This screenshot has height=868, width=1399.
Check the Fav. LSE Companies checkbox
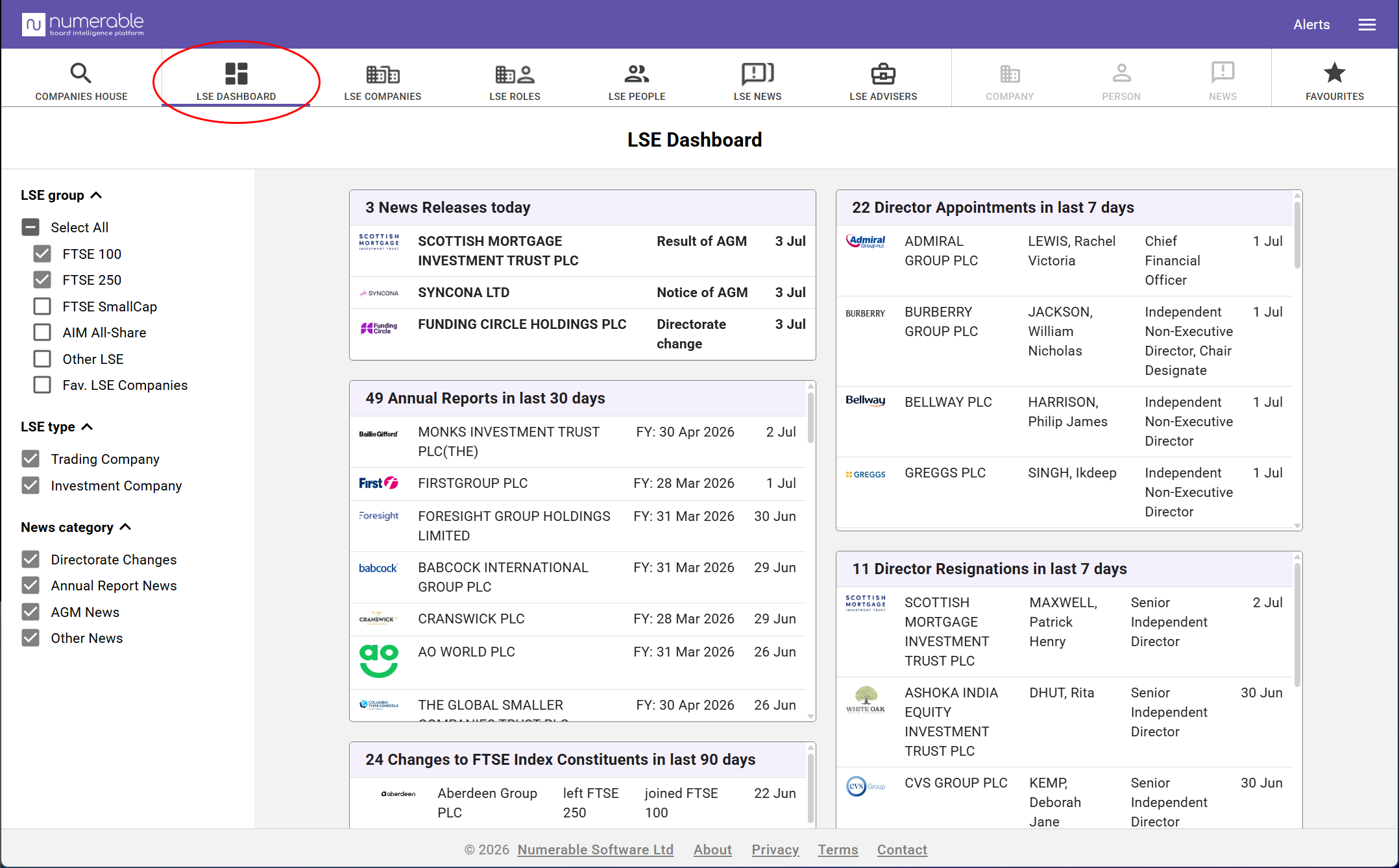[42, 385]
